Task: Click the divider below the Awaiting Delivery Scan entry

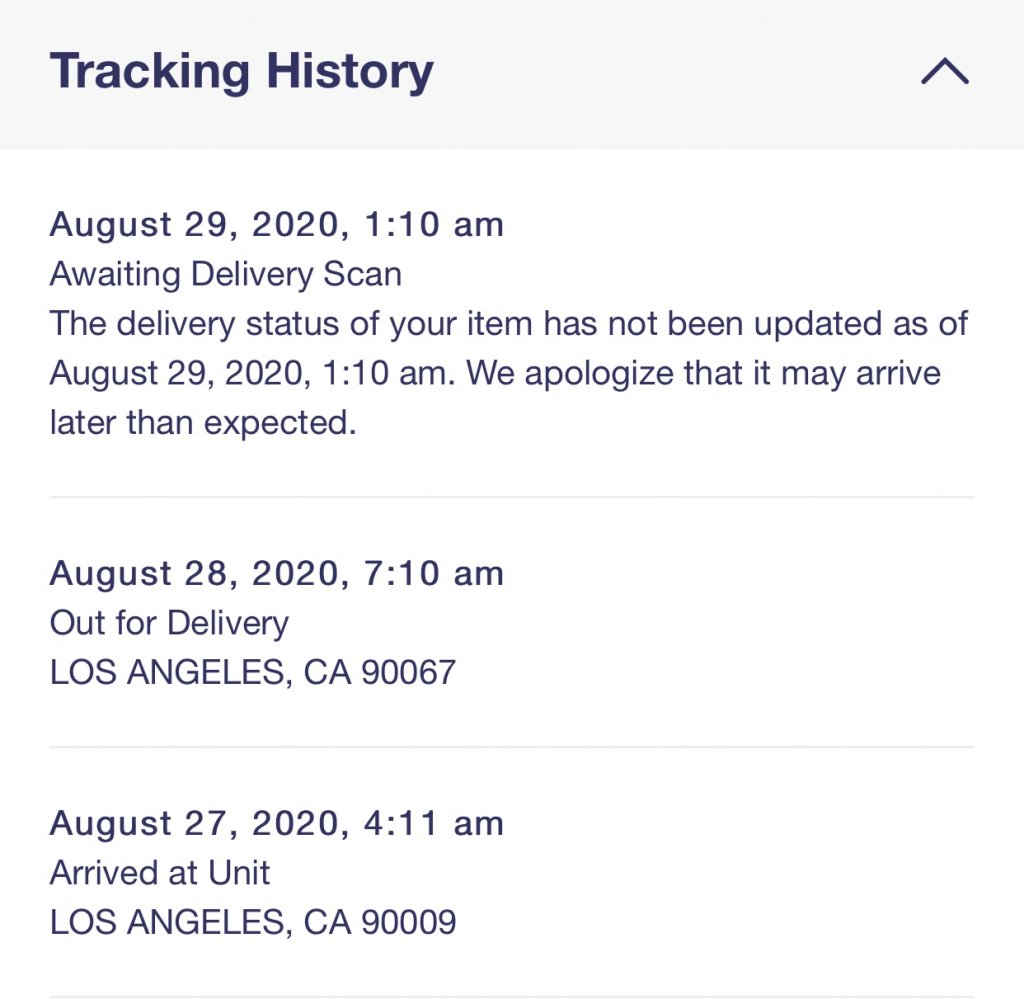Action: [511, 497]
